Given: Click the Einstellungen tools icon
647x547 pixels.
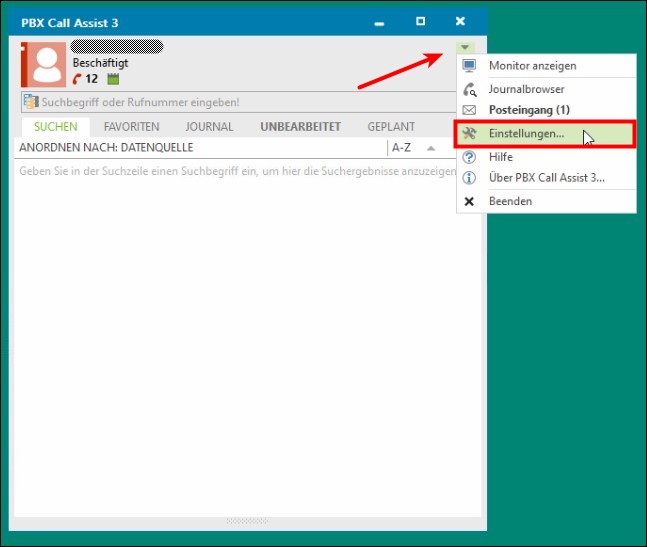Looking at the screenshot, I should click(469, 133).
